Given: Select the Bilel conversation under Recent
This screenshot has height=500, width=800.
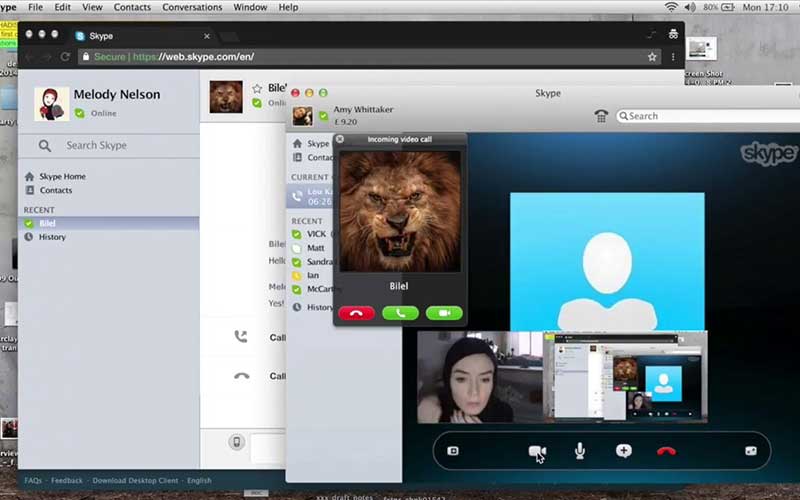Looking at the screenshot, I should point(50,224).
